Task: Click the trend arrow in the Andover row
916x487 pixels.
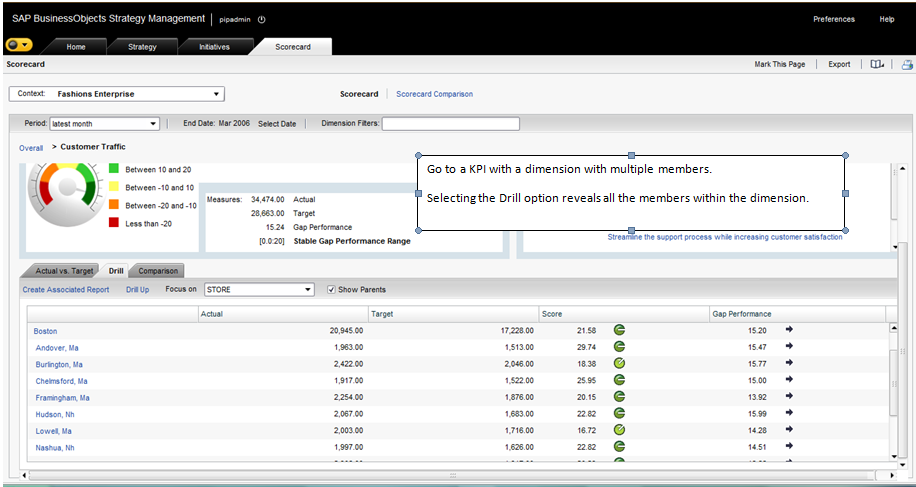Action: tap(789, 346)
